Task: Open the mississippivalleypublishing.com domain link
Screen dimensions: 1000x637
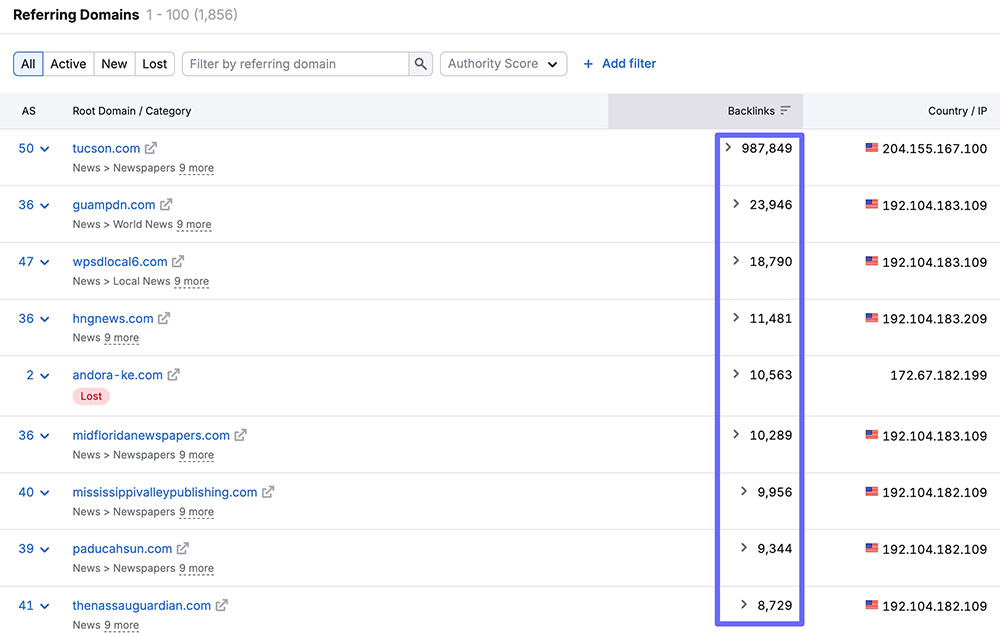Action: (x=165, y=492)
